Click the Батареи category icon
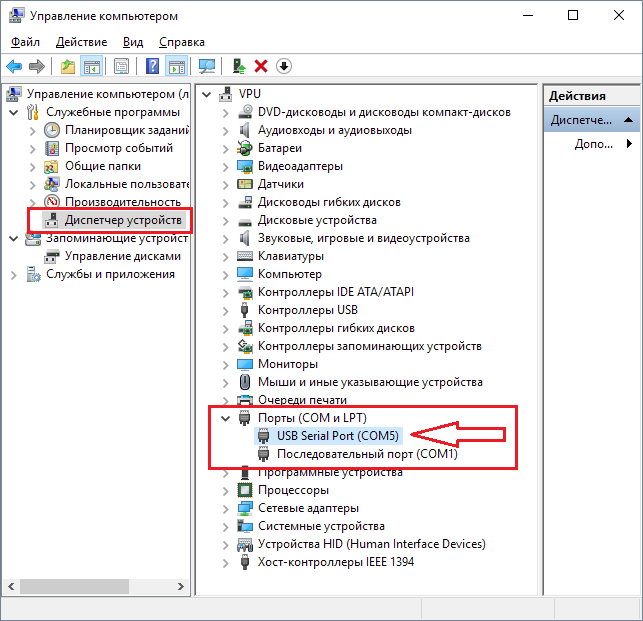Screen dimensions: 643x621 coord(244,148)
